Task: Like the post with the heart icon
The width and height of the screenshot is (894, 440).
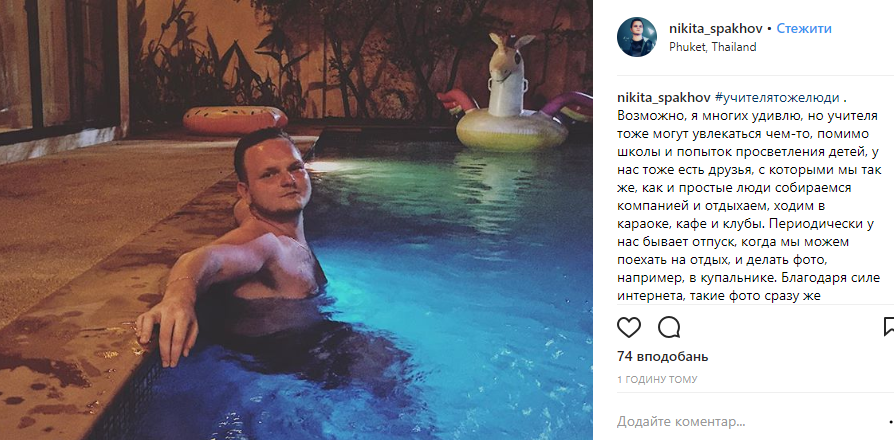Action: click(629, 328)
